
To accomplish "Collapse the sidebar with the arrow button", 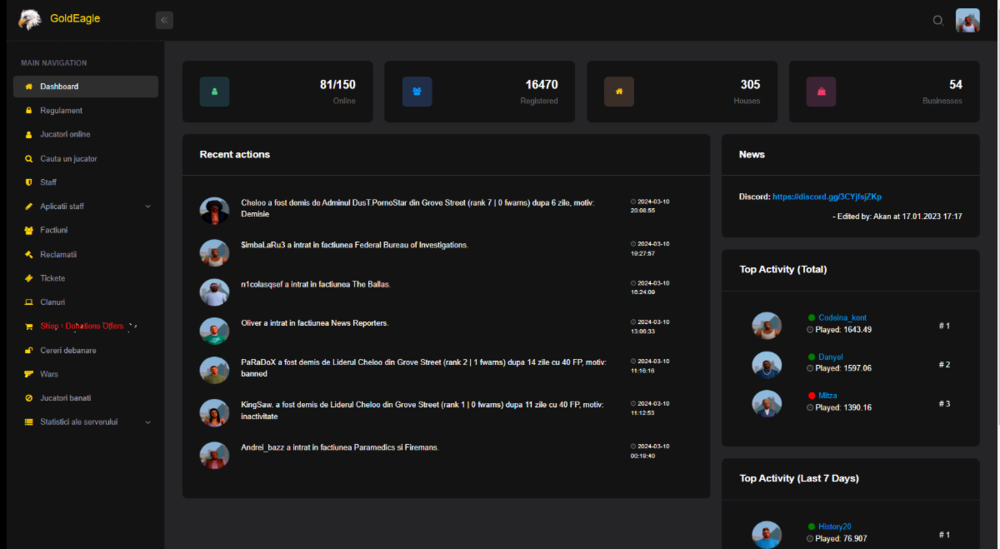I will (164, 20).
